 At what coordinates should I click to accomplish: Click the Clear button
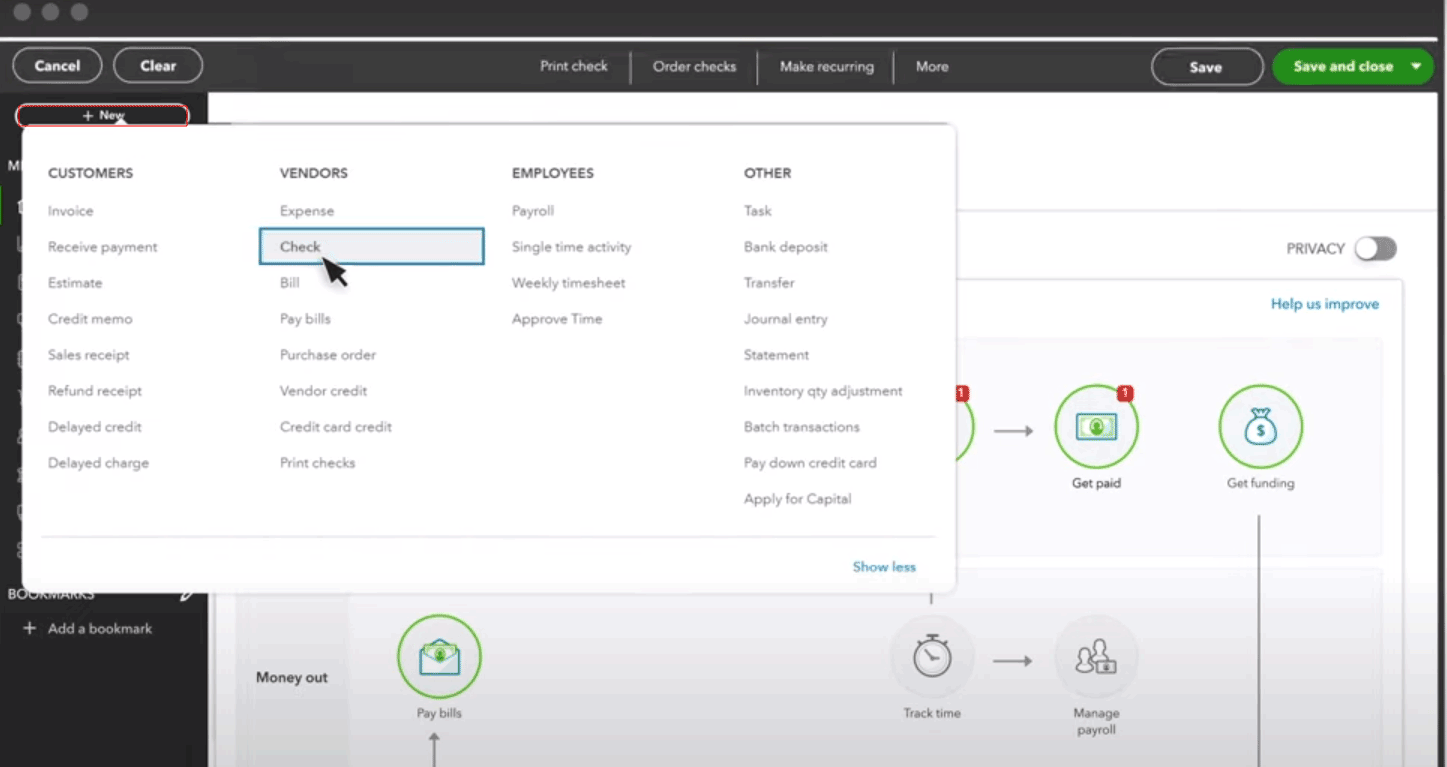pyautogui.click(x=158, y=66)
